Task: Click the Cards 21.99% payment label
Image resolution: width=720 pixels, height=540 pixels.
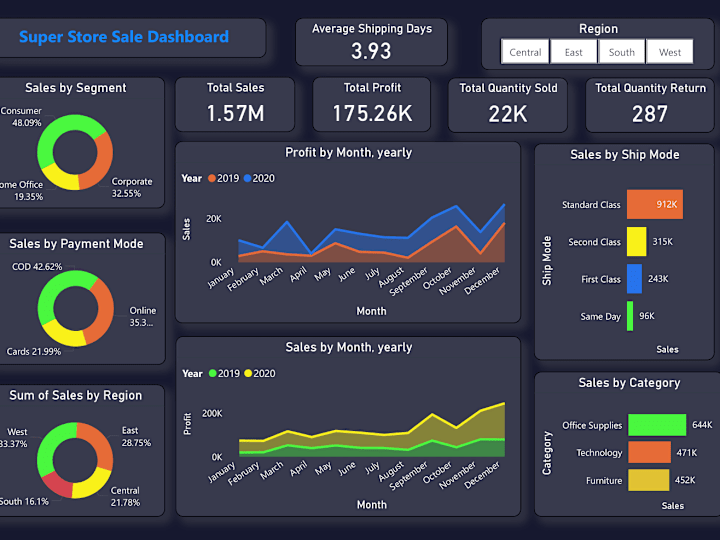Action: coord(34,352)
